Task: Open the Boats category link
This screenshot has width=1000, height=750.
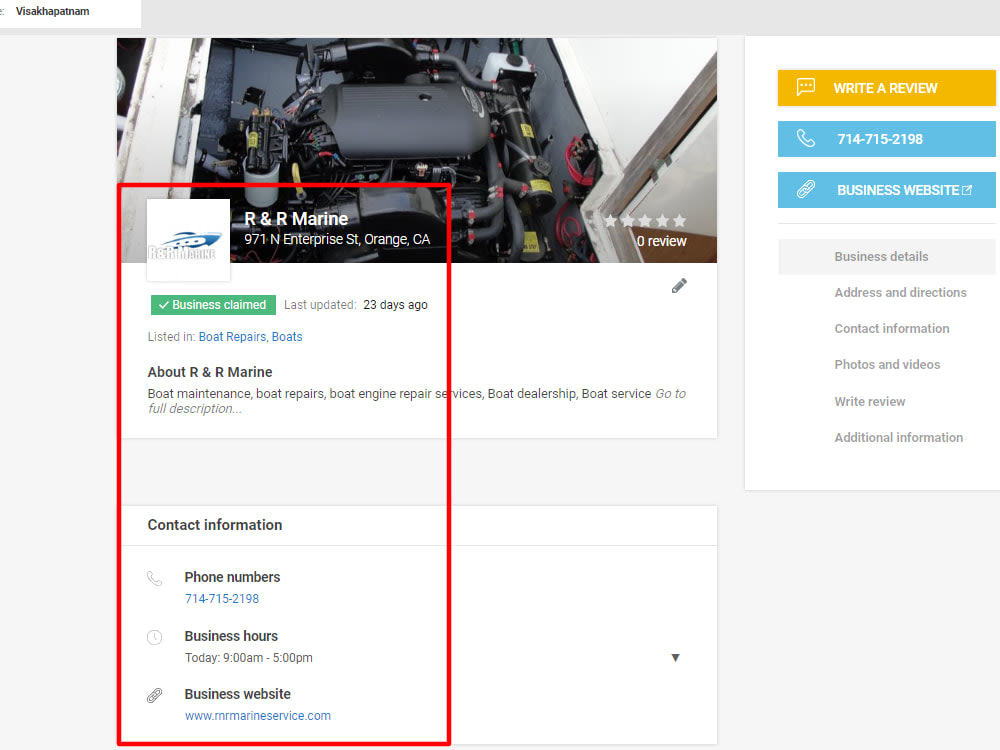Action: (287, 337)
